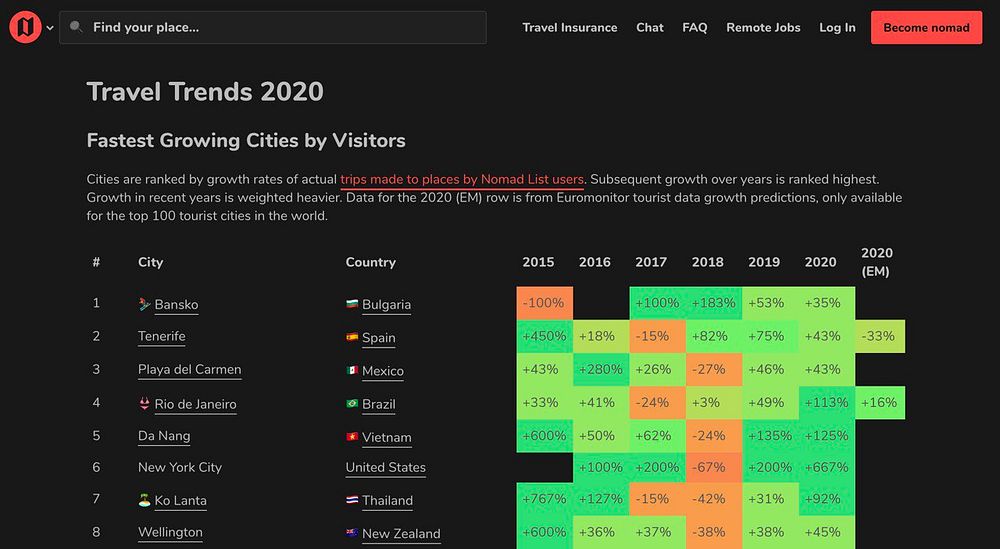Focus the Find your place search field
The width and height of the screenshot is (1000, 549).
tap(273, 27)
